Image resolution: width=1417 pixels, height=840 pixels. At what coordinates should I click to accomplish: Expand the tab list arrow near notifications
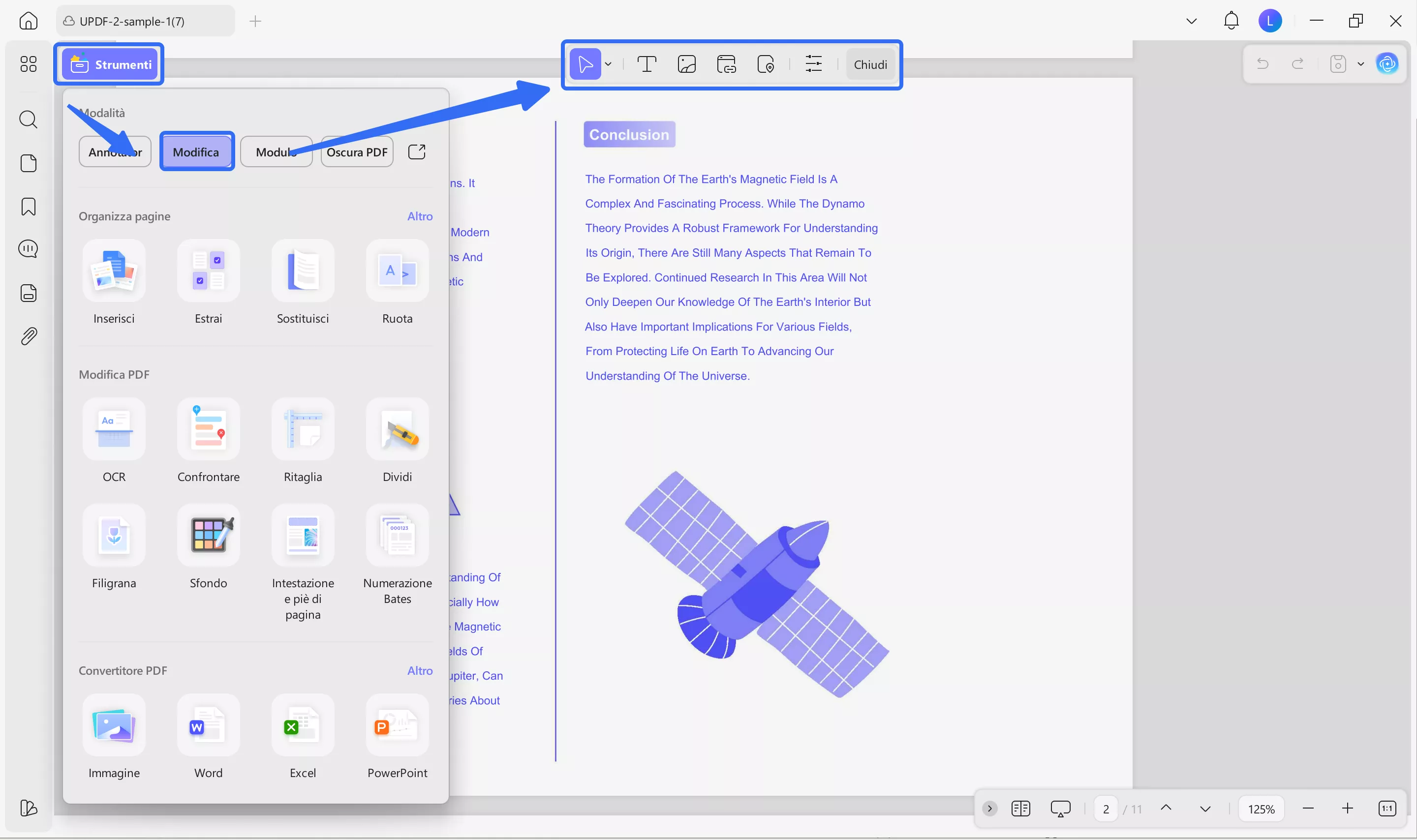point(1191,20)
